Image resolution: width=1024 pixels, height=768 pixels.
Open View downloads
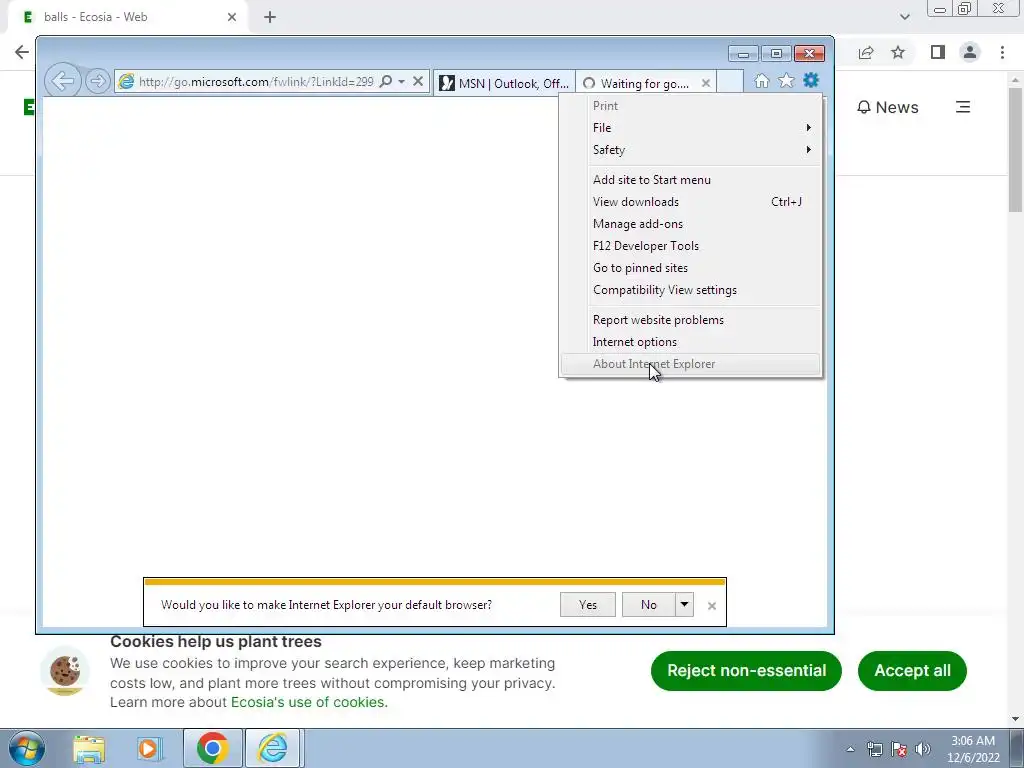click(x=691, y=202)
